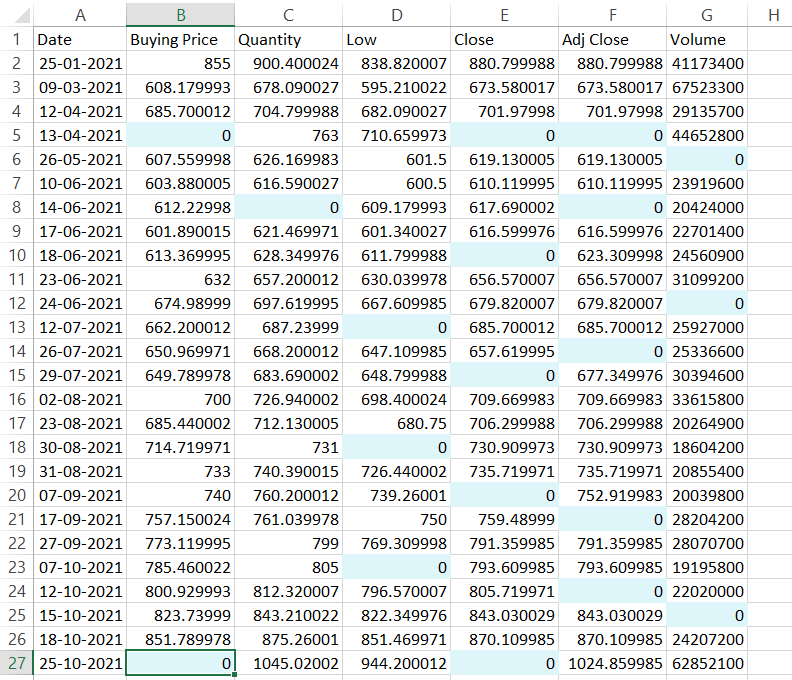Click the select-all corner triangle
The width and height of the screenshot is (792, 680).
(16, 15)
